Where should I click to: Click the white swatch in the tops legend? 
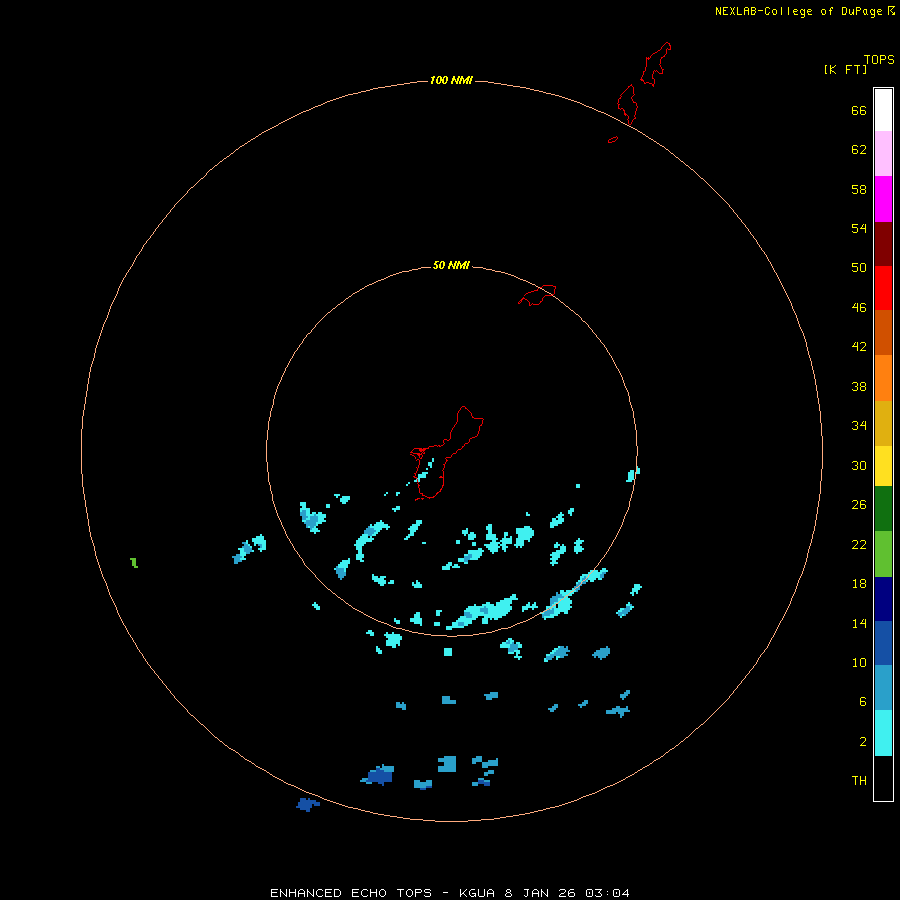tap(883, 110)
